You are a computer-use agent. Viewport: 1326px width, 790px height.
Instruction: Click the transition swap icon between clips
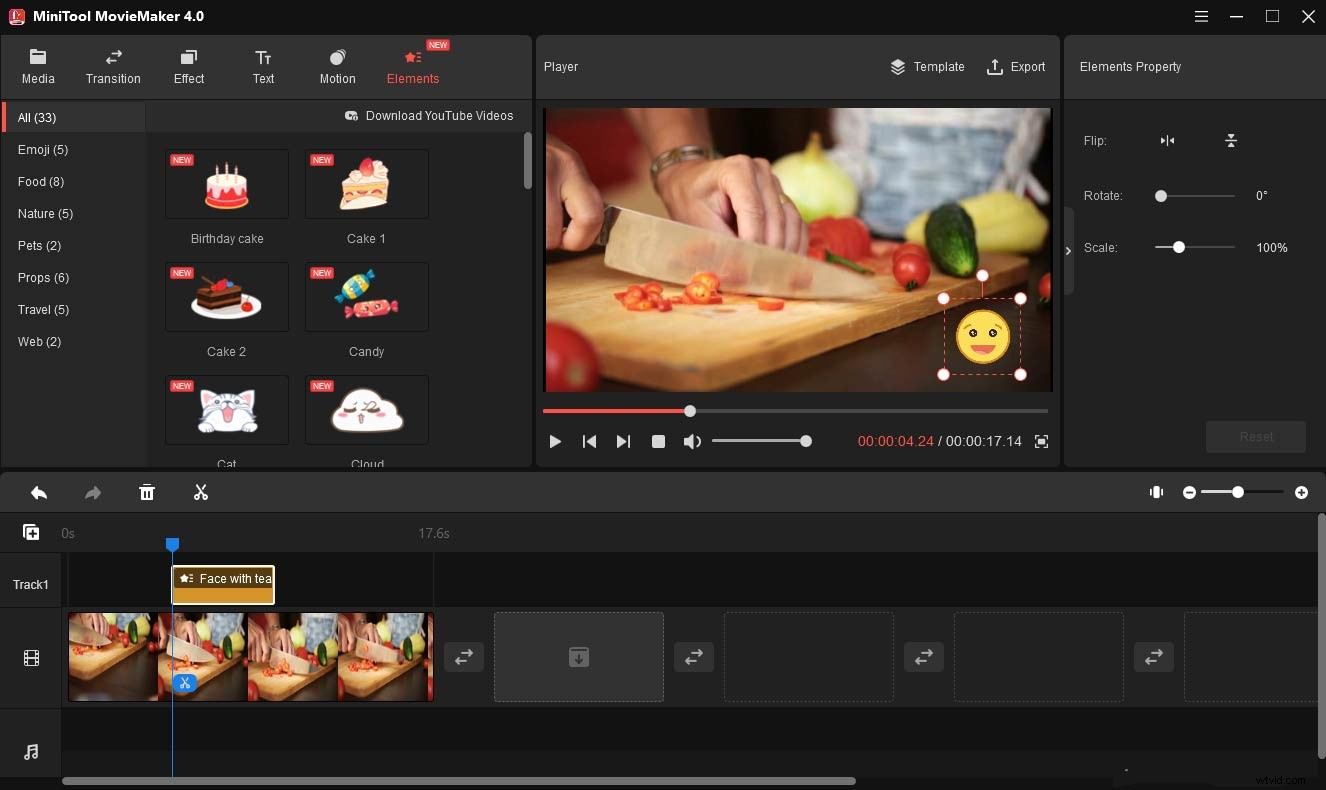pyautogui.click(x=463, y=657)
